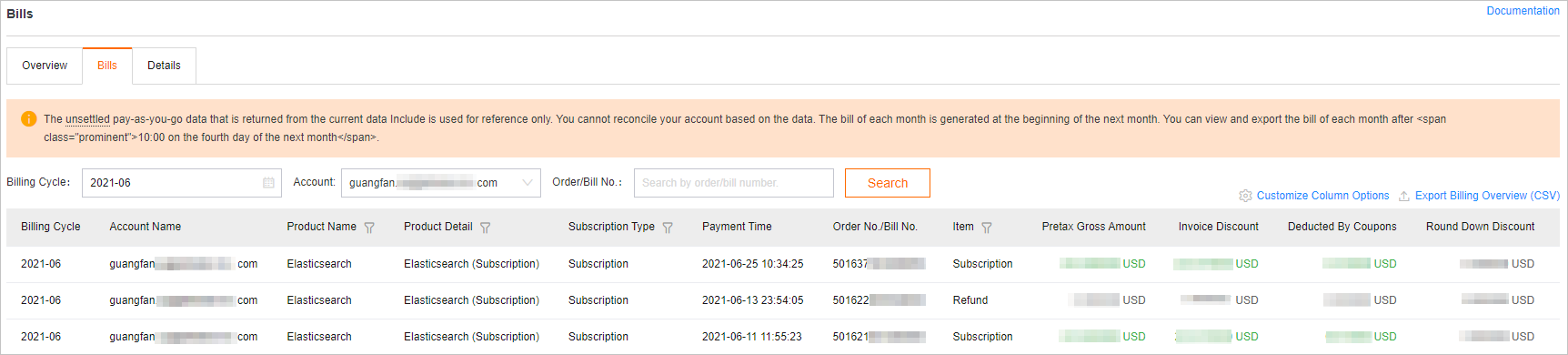Expand the Account dropdown
The width and height of the screenshot is (1568, 355).
441,183
